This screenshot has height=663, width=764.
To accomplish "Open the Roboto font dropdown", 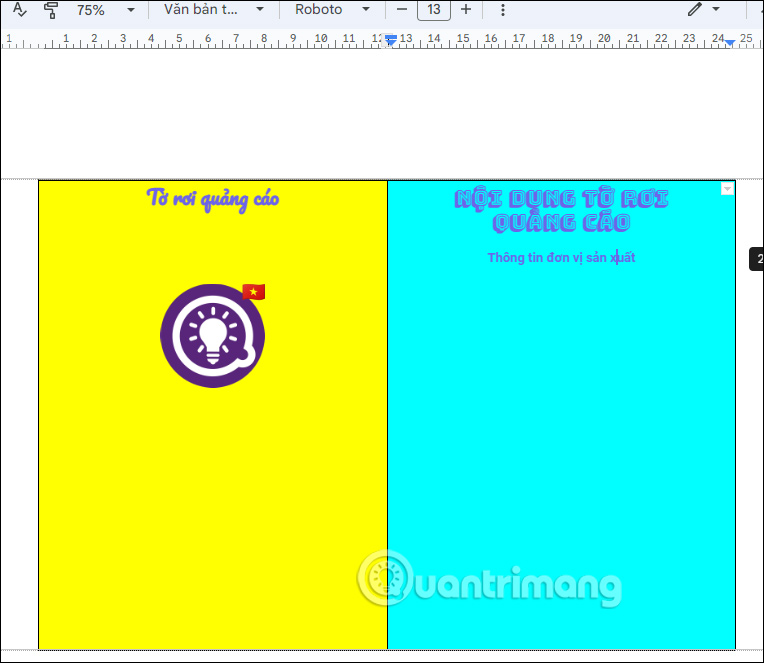I will tap(332, 9).
